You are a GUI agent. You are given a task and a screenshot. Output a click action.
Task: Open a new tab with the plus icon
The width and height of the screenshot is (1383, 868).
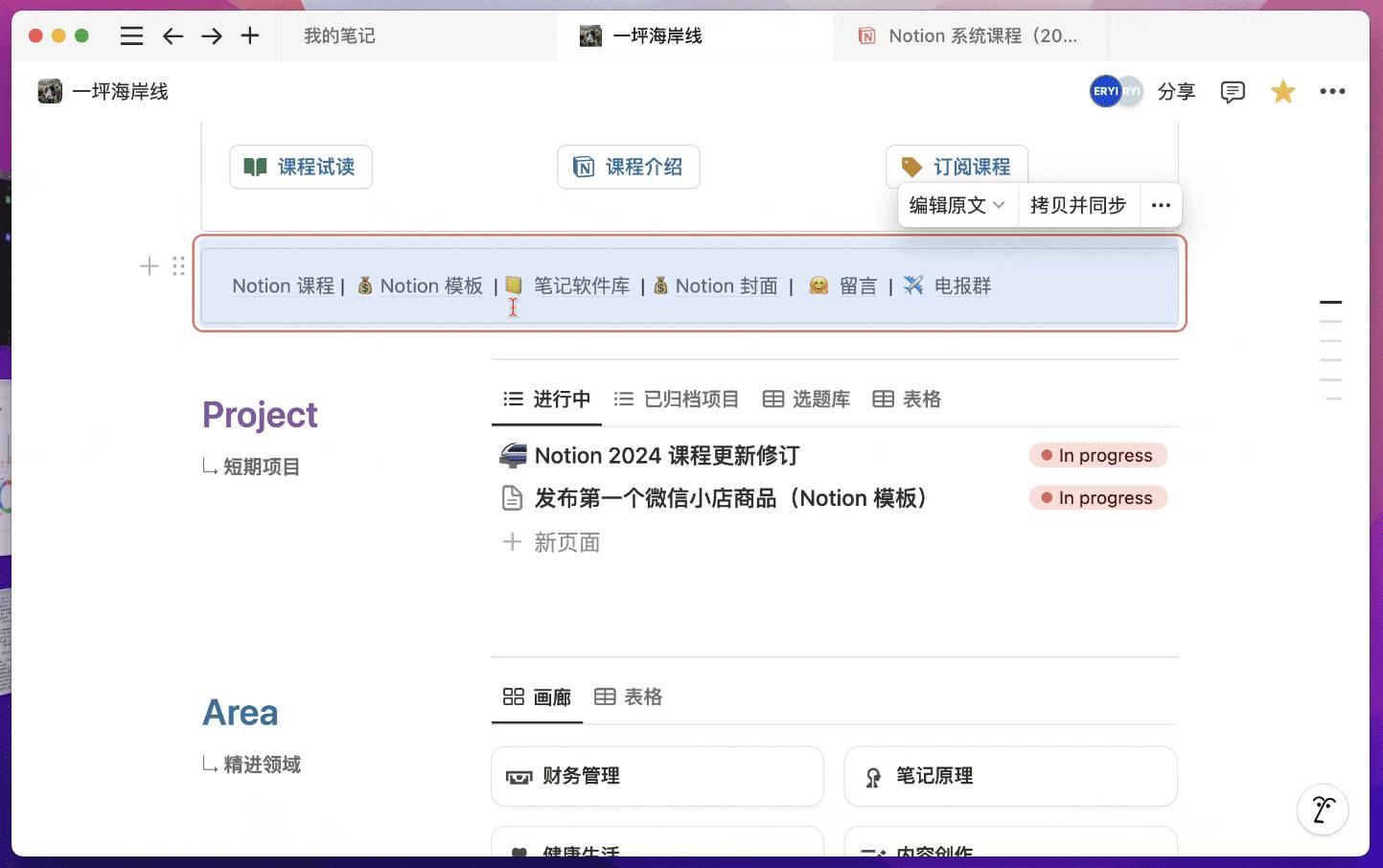(x=250, y=35)
